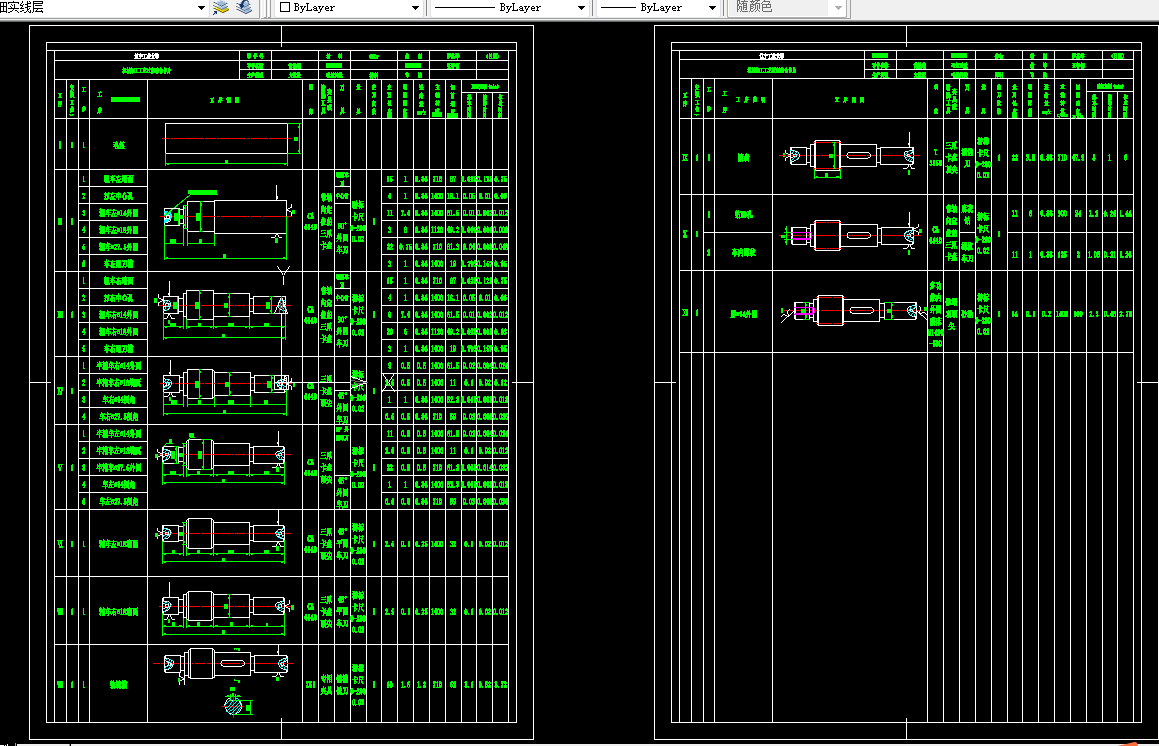Viewport: 1159px width, 746px height.
Task: Click the Layer Previous icon
Action: (244, 7)
